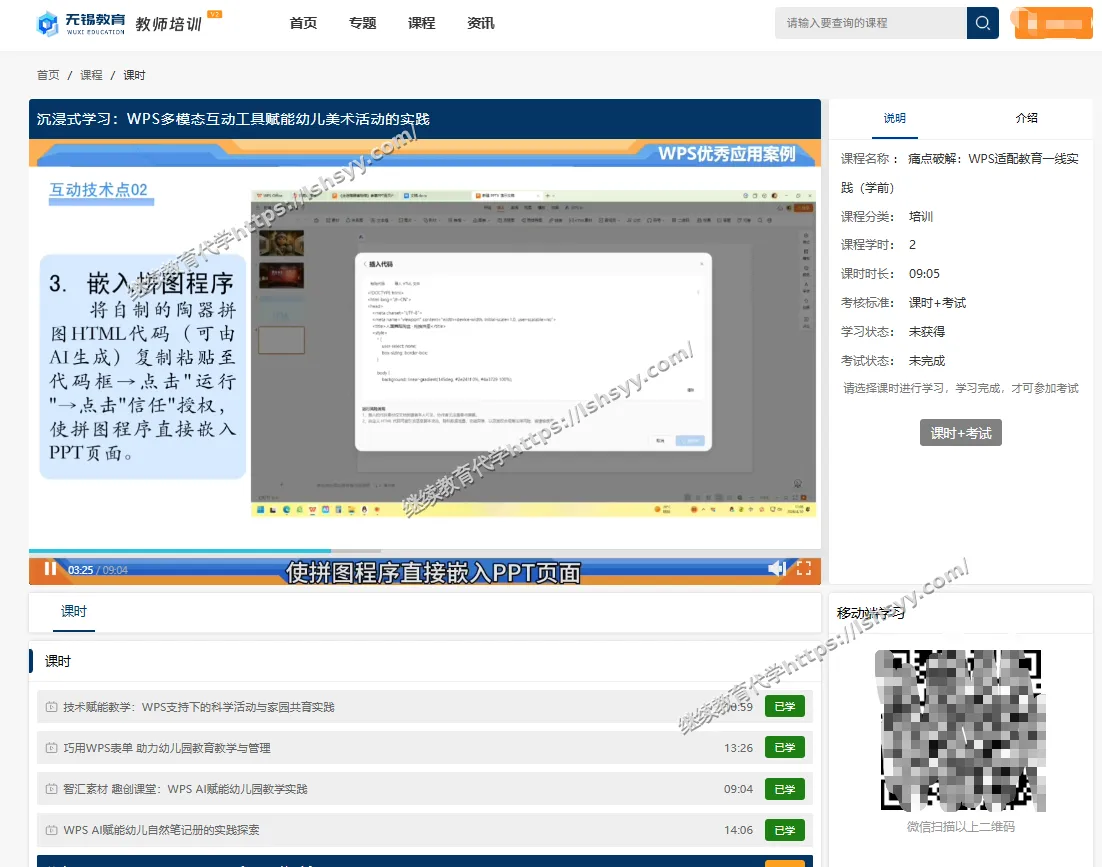Seek the video progress bar
This screenshot has height=867, width=1102.
(424, 551)
